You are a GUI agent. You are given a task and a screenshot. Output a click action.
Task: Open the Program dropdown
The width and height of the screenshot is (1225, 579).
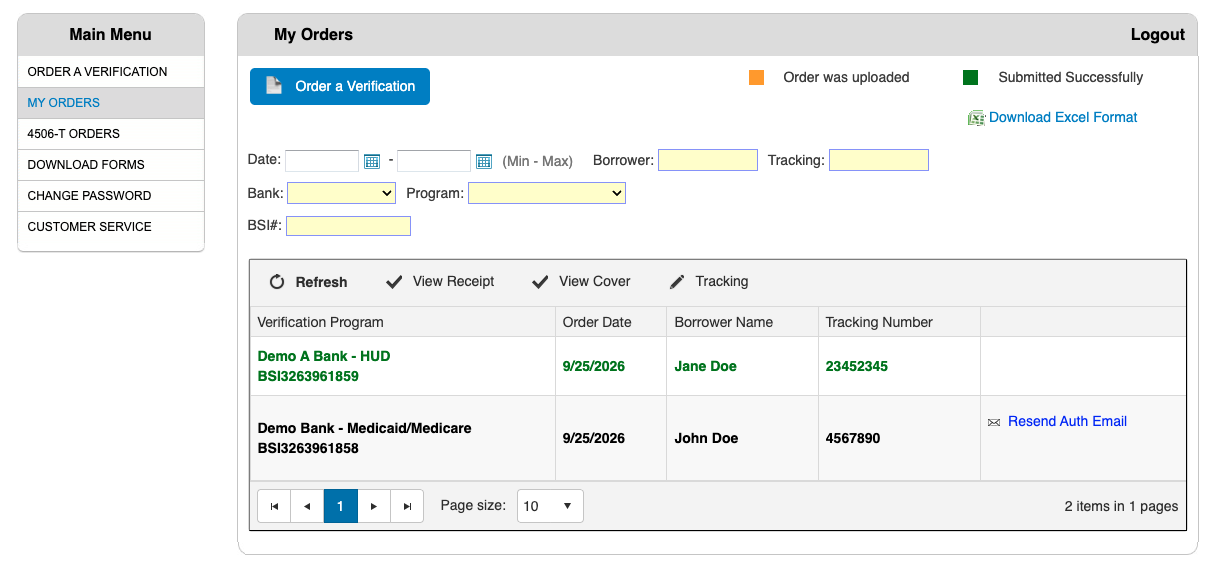click(x=547, y=193)
